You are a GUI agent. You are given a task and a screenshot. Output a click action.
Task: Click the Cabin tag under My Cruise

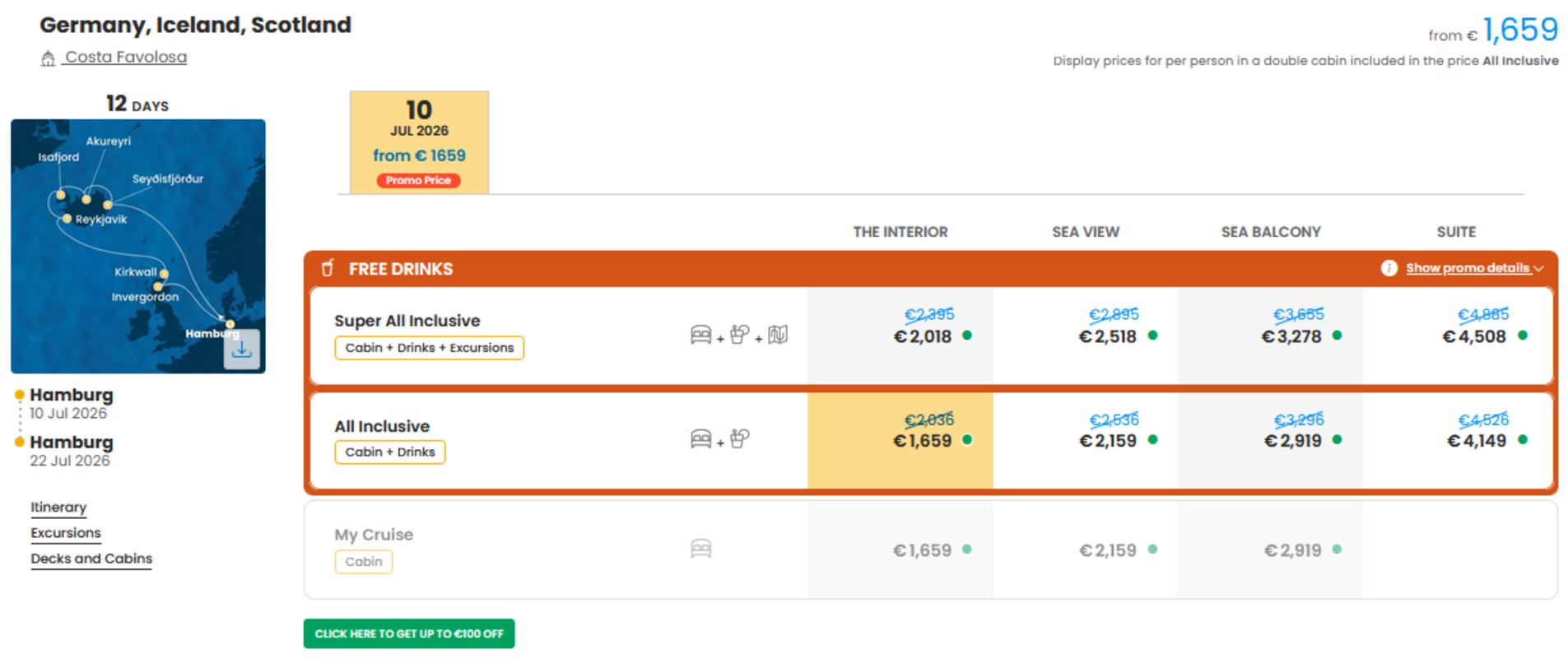(364, 562)
